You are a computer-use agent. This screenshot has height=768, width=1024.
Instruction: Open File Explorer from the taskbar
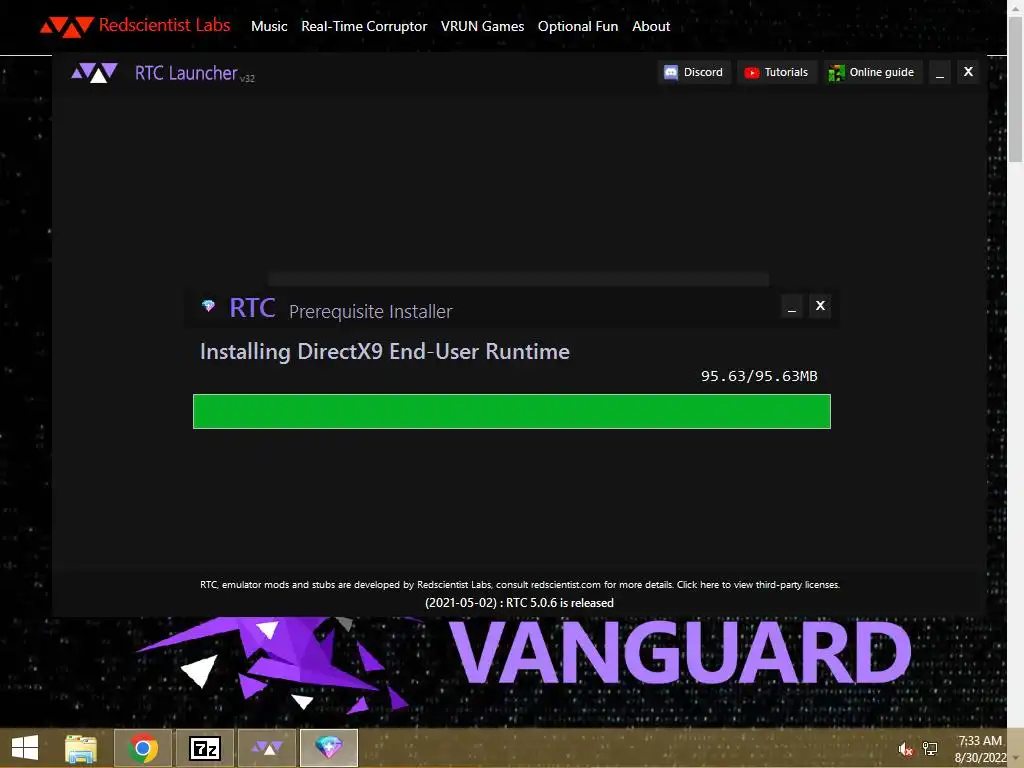(80, 748)
